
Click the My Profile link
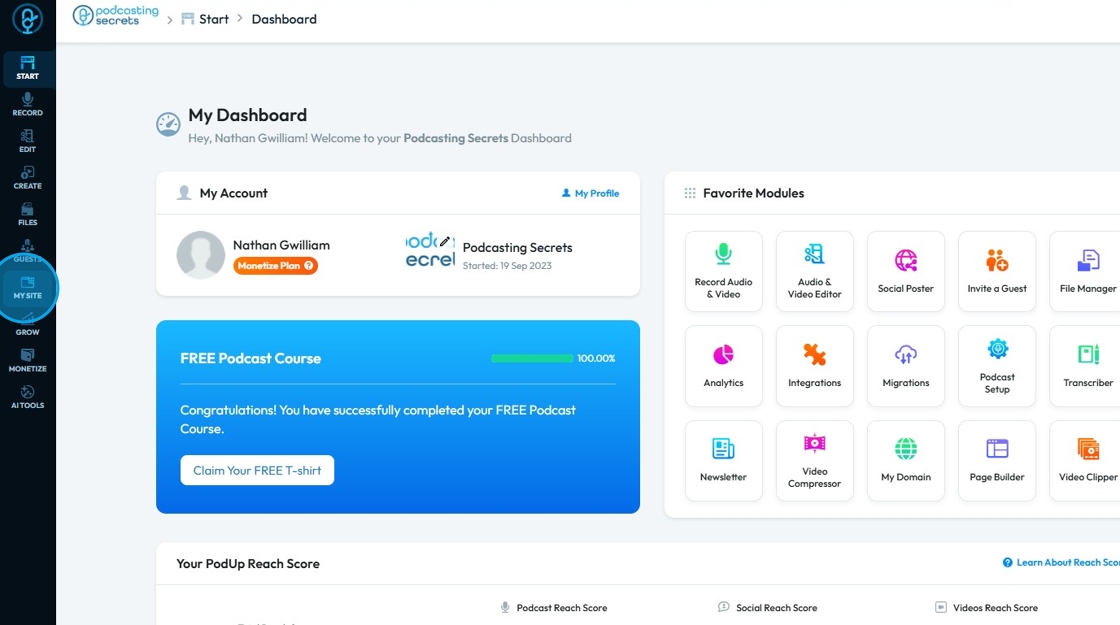(x=590, y=193)
